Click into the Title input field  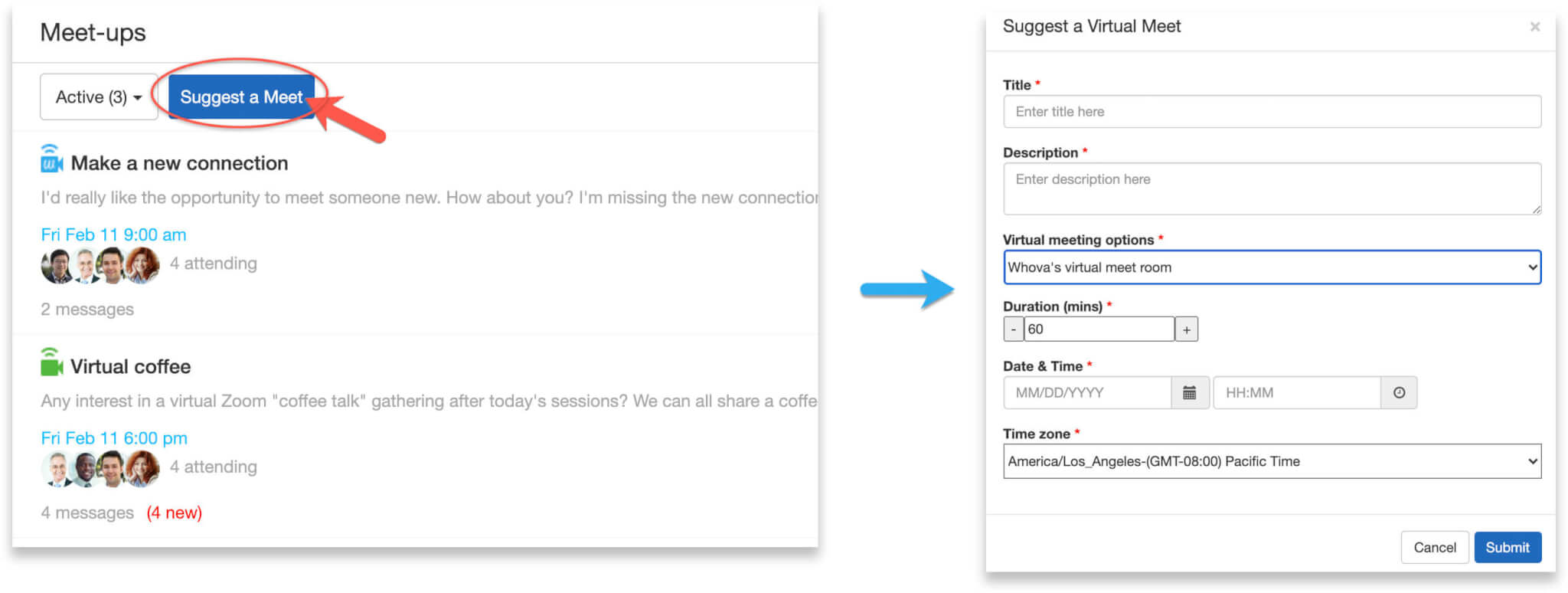tap(1271, 112)
